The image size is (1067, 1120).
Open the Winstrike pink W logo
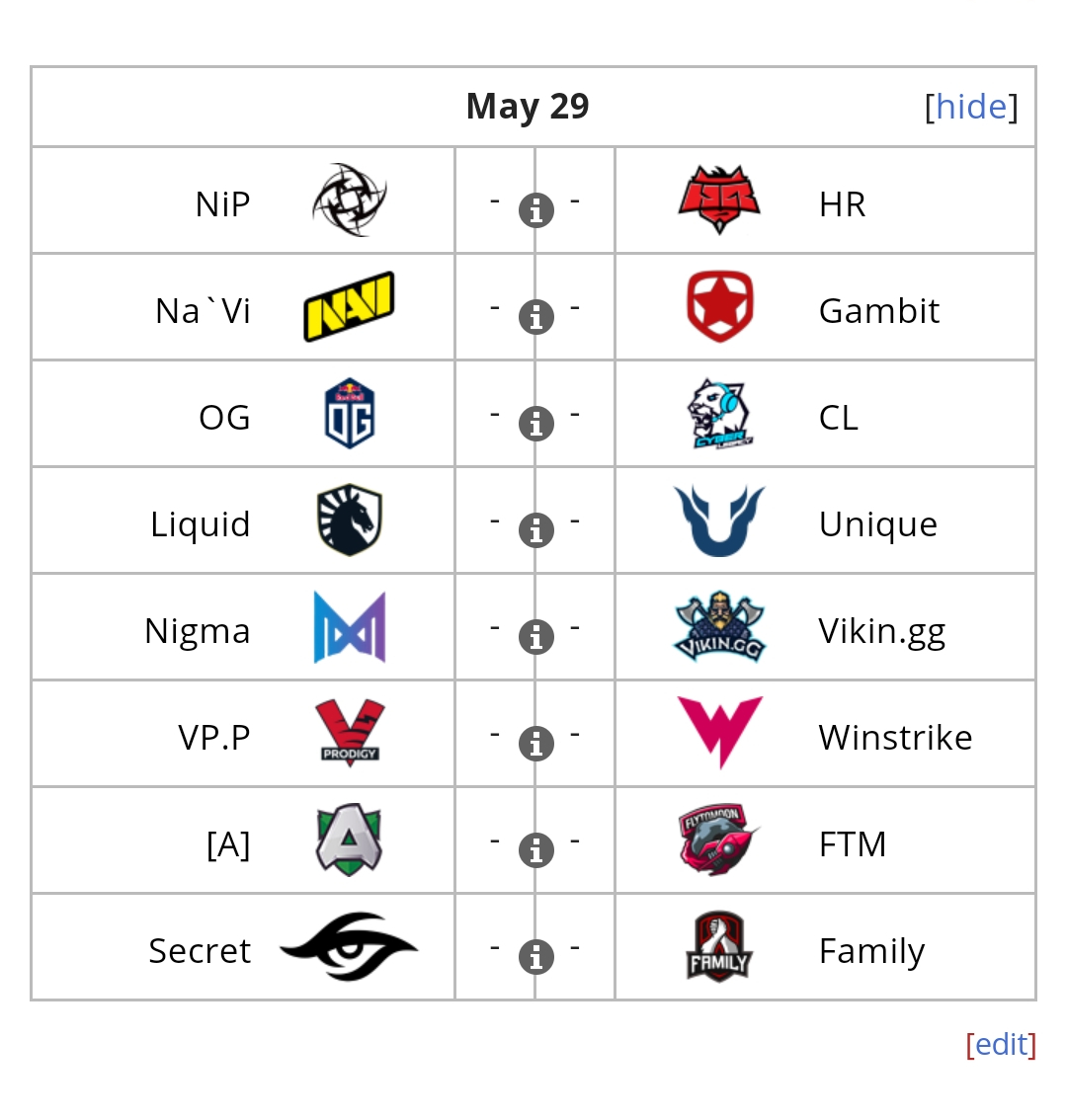pyautogui.click(x=719, y=733)
